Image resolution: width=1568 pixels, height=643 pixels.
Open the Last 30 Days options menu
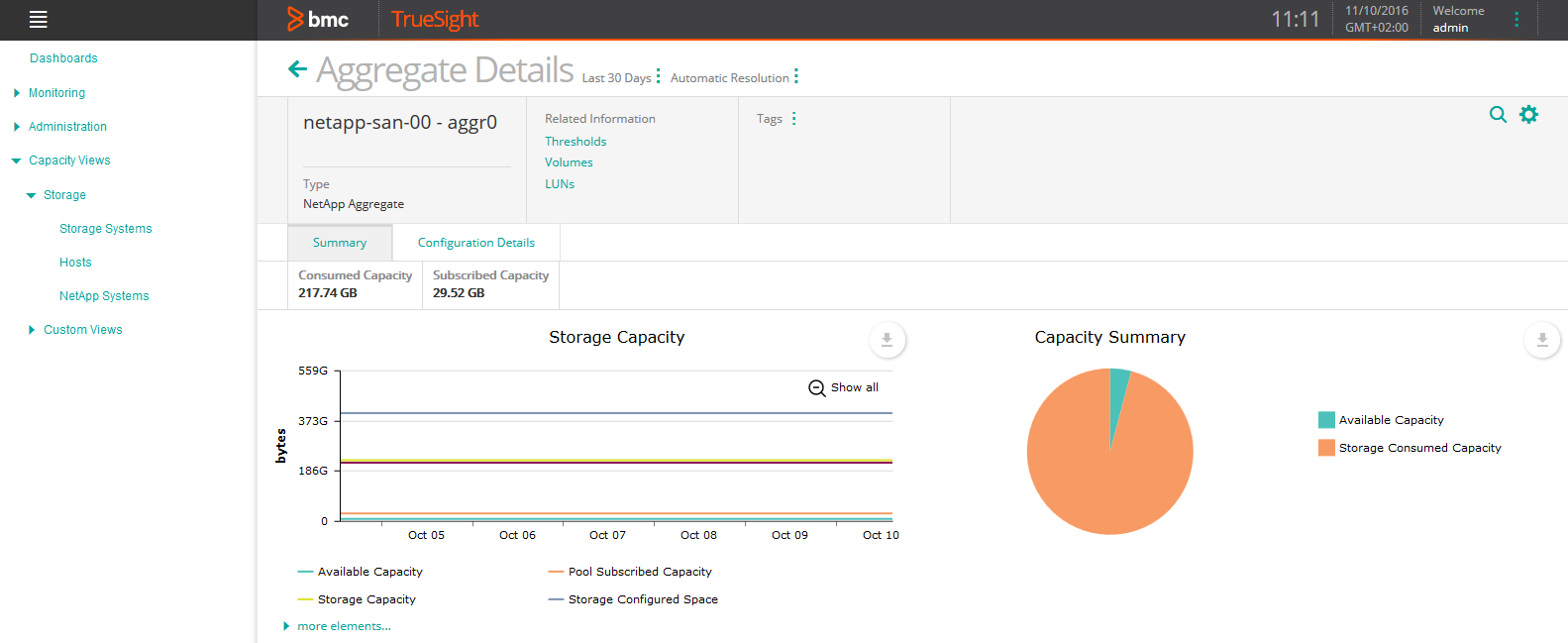pos(658,76)
